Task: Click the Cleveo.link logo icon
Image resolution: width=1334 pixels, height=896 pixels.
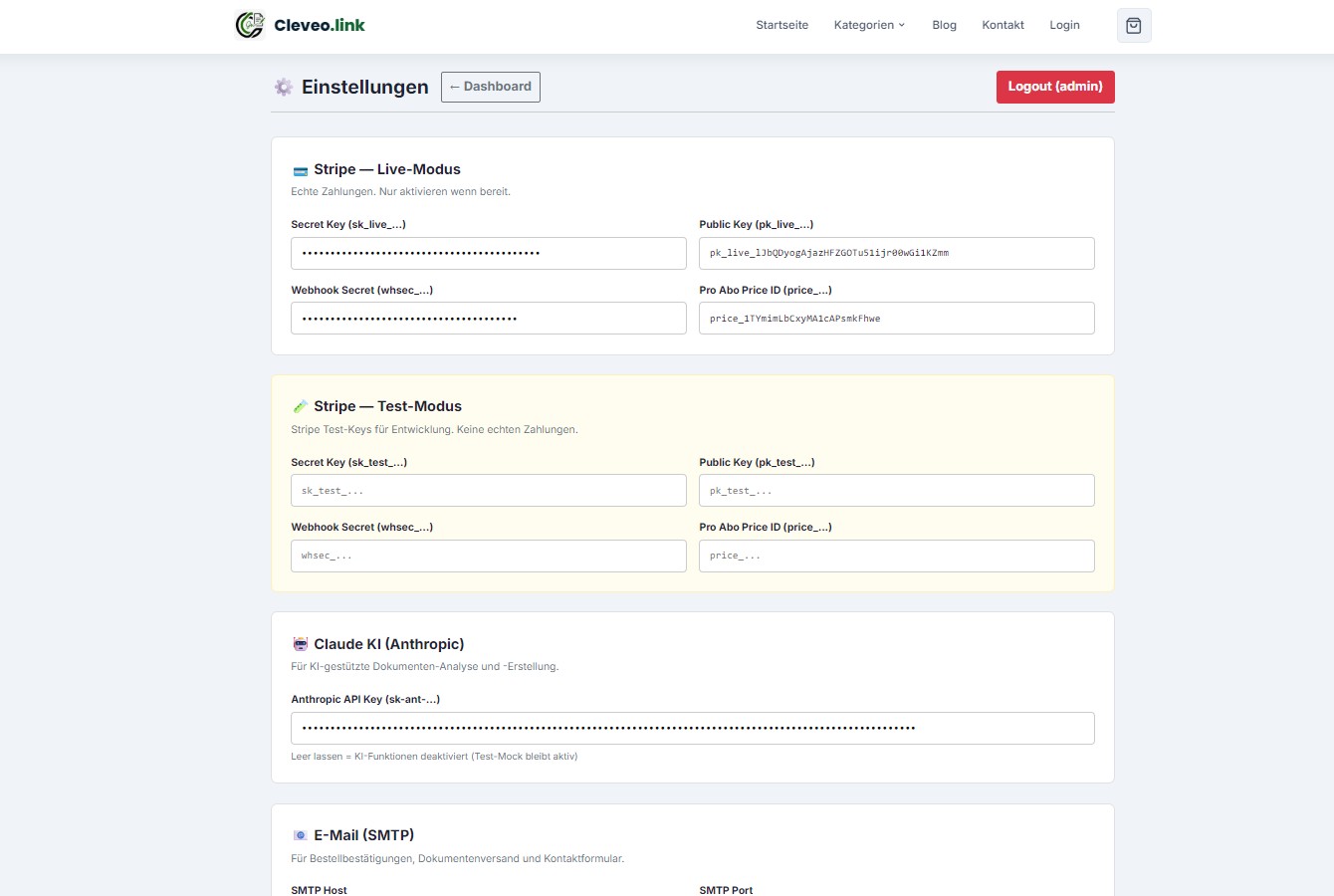Action: [249, 25]
